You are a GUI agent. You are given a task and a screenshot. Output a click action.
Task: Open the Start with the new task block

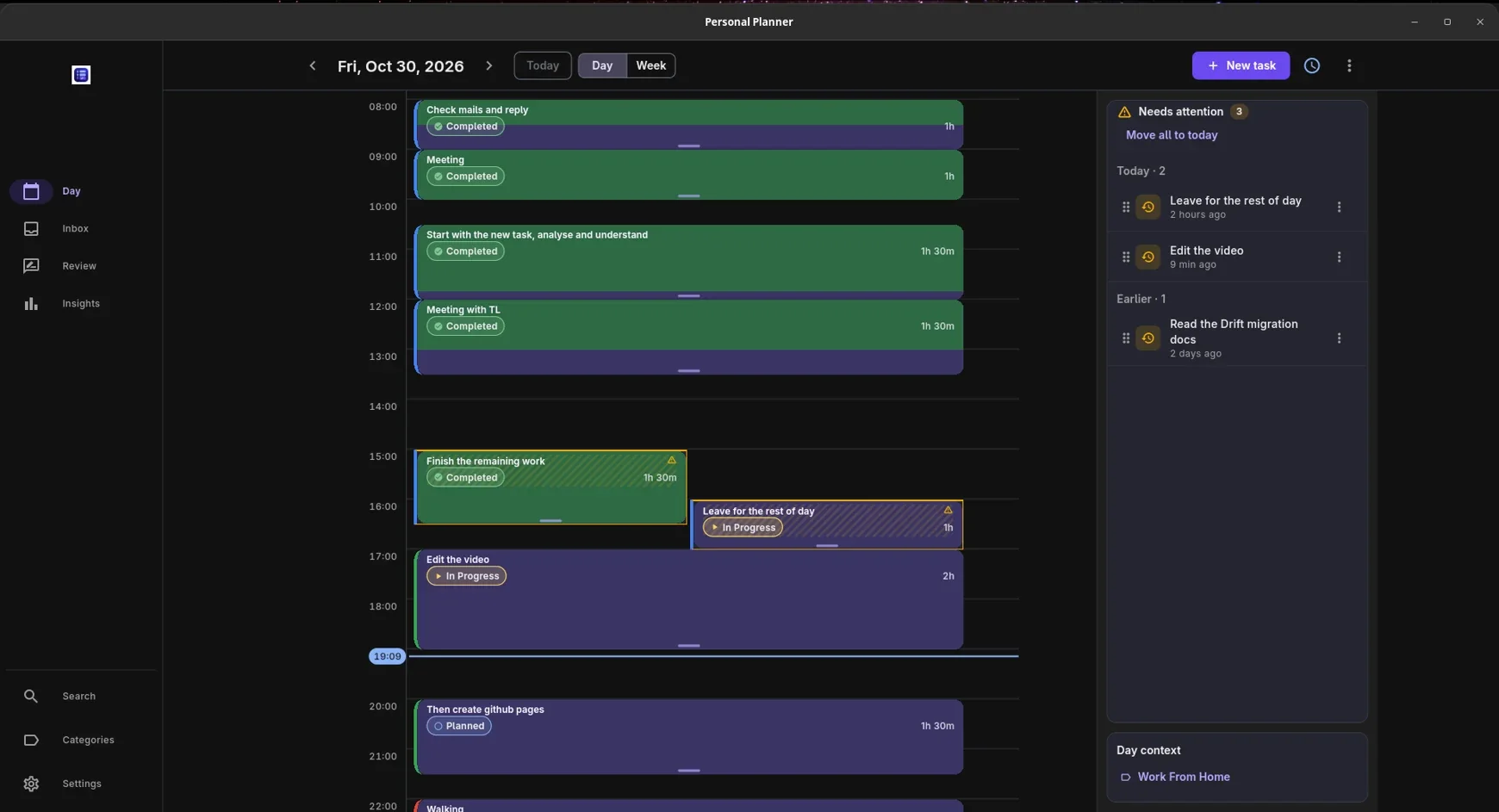point(688,262)
